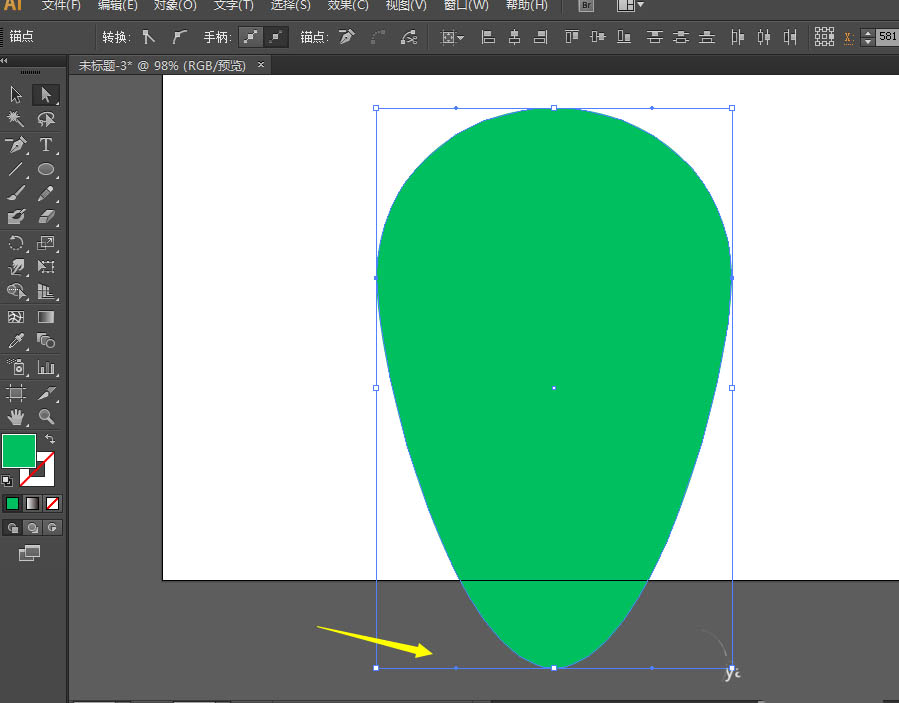Switch to the 未标题-3* document tab
The image size is (899, 703).
point(162,65)
